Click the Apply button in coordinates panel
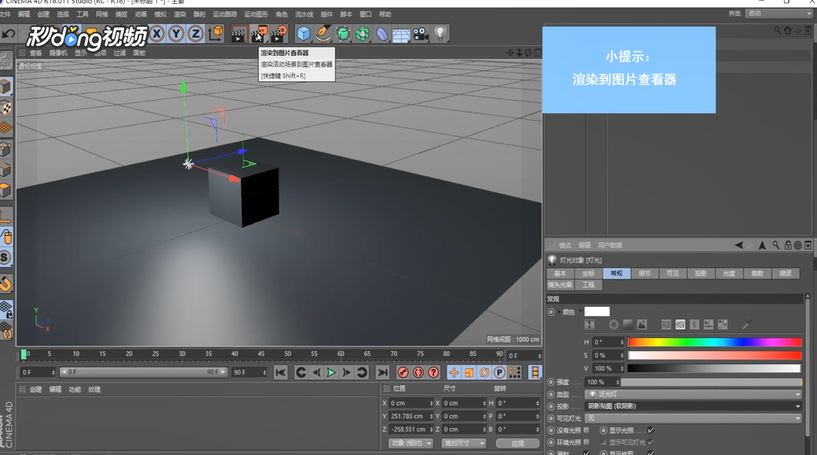817x455 pixels. click(x=517, y=443)
